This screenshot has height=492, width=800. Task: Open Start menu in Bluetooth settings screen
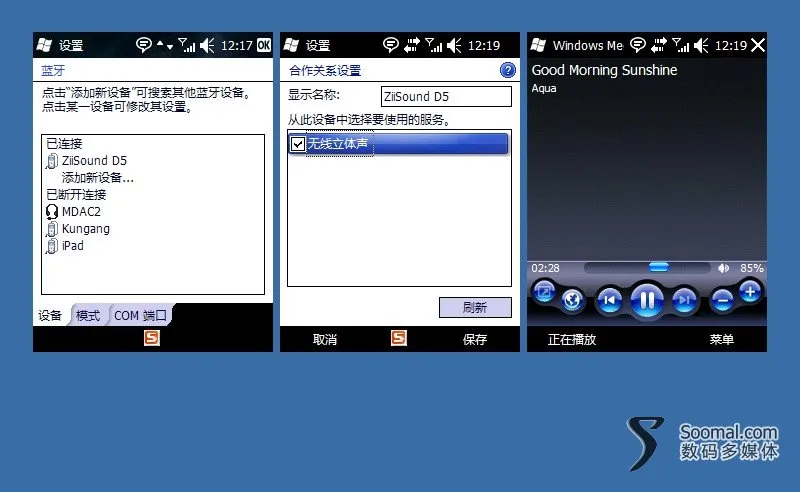click(x=44, y=45)
